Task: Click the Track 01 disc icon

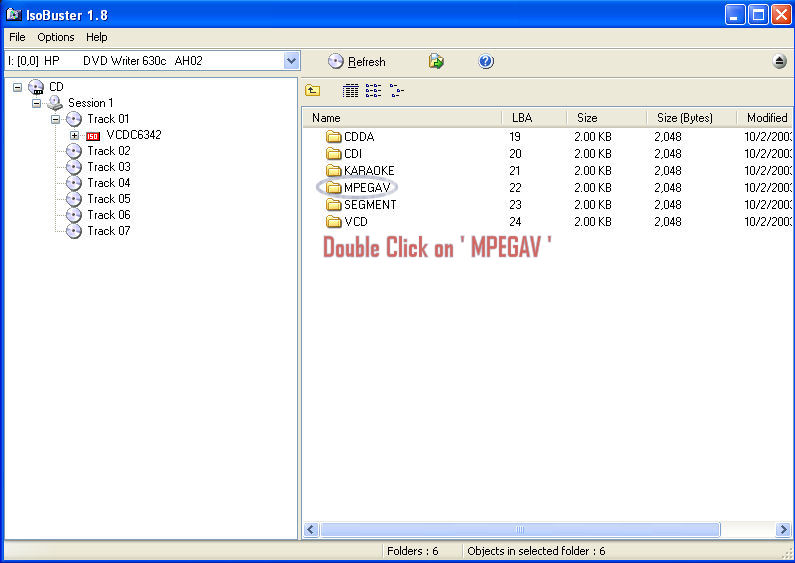Action: (74, 119)
